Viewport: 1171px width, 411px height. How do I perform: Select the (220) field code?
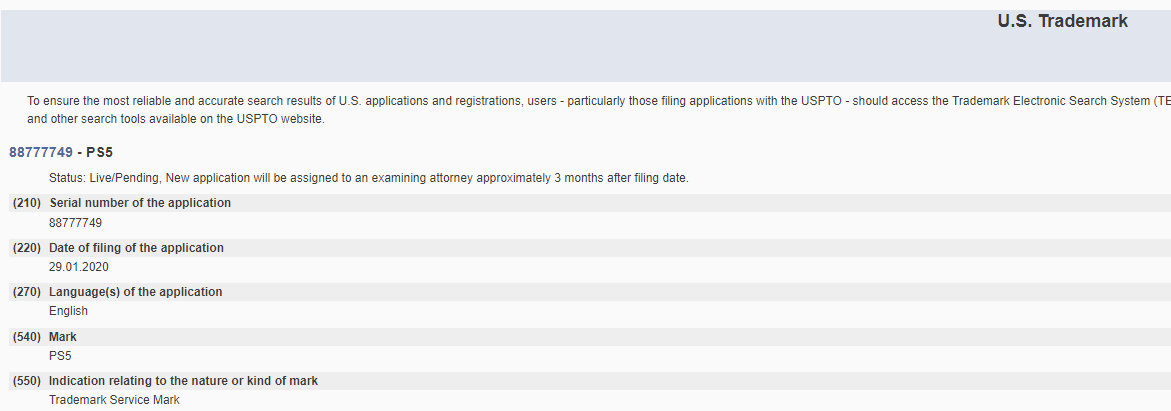click(x=26, y=248)
